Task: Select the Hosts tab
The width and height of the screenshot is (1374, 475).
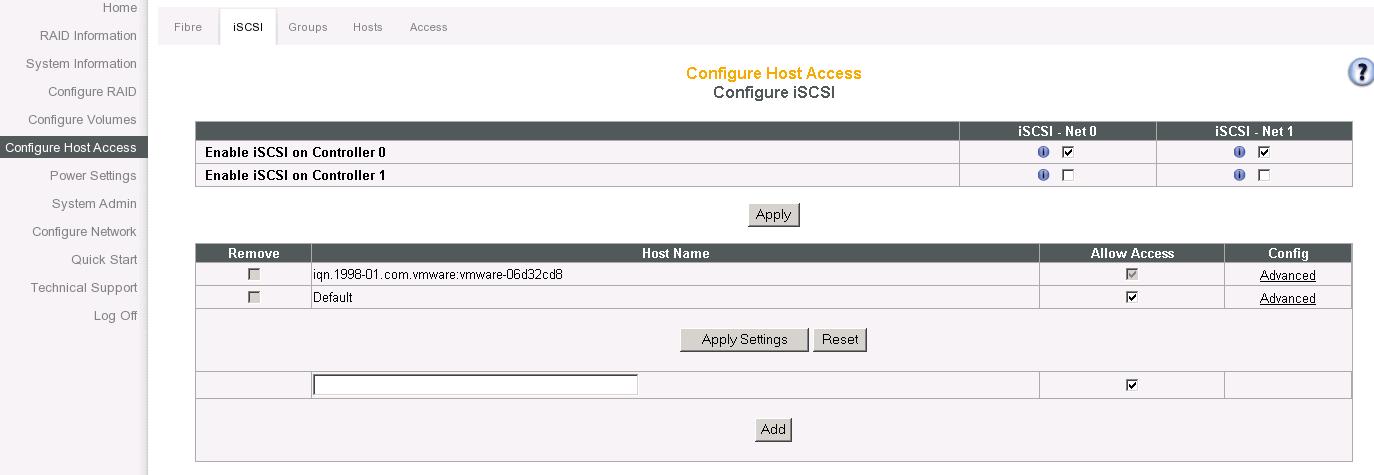Action: [368, 27]
